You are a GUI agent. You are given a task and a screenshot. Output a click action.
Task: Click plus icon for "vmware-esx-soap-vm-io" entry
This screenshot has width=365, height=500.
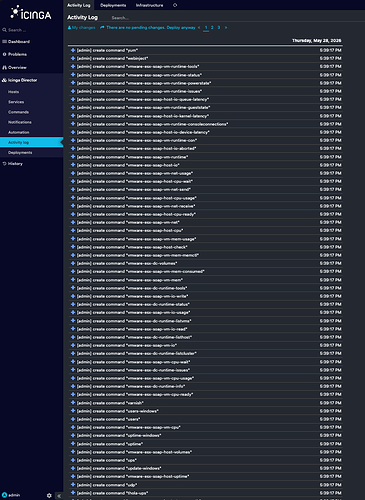pos(73,345)
